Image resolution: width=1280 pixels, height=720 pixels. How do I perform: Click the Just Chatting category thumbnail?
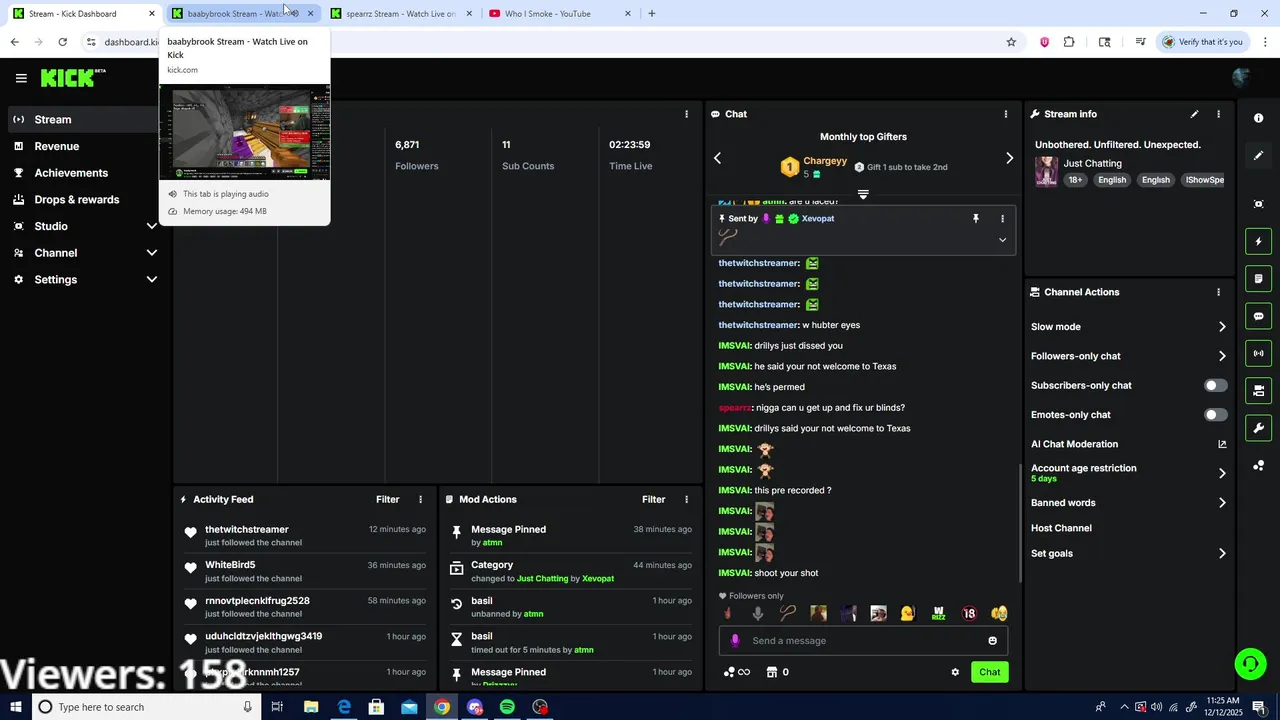1046,171
